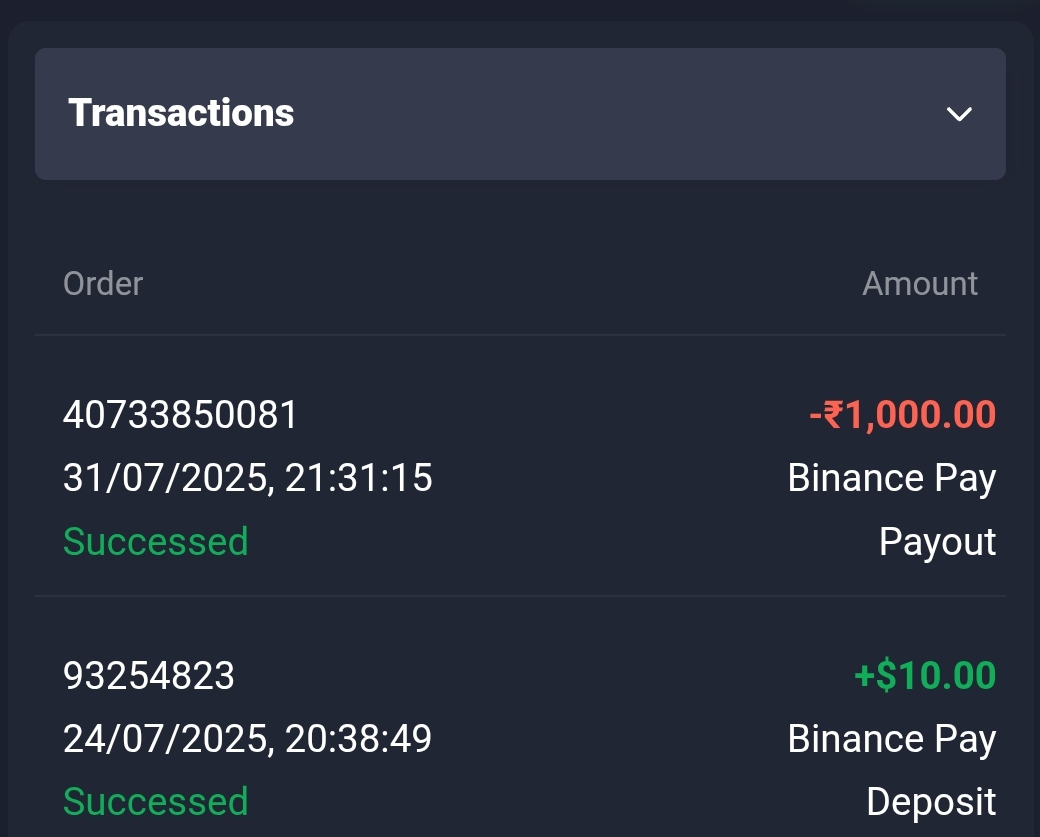Open order number 40733850081
1040x837 pixels.
click(181, 414)
